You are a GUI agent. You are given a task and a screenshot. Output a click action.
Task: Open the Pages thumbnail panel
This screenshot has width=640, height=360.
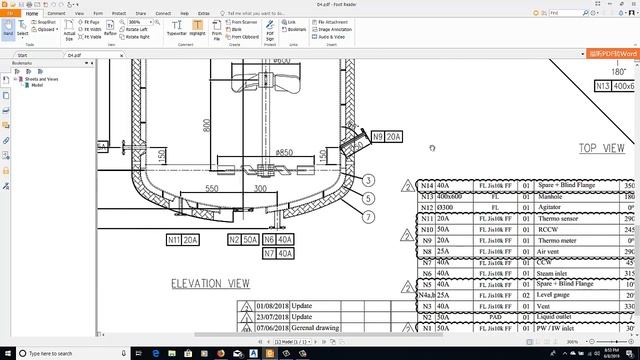[6, 96]
